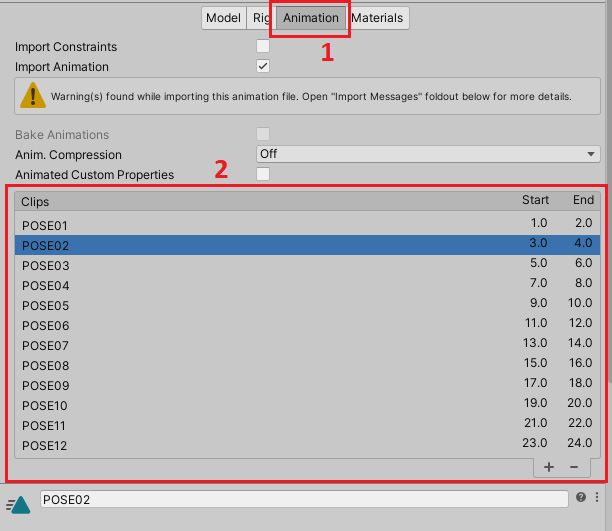This screenshot has width=612, height=531.
Task: Enable the Import Constraints checkbox
Action: (263, 46)
